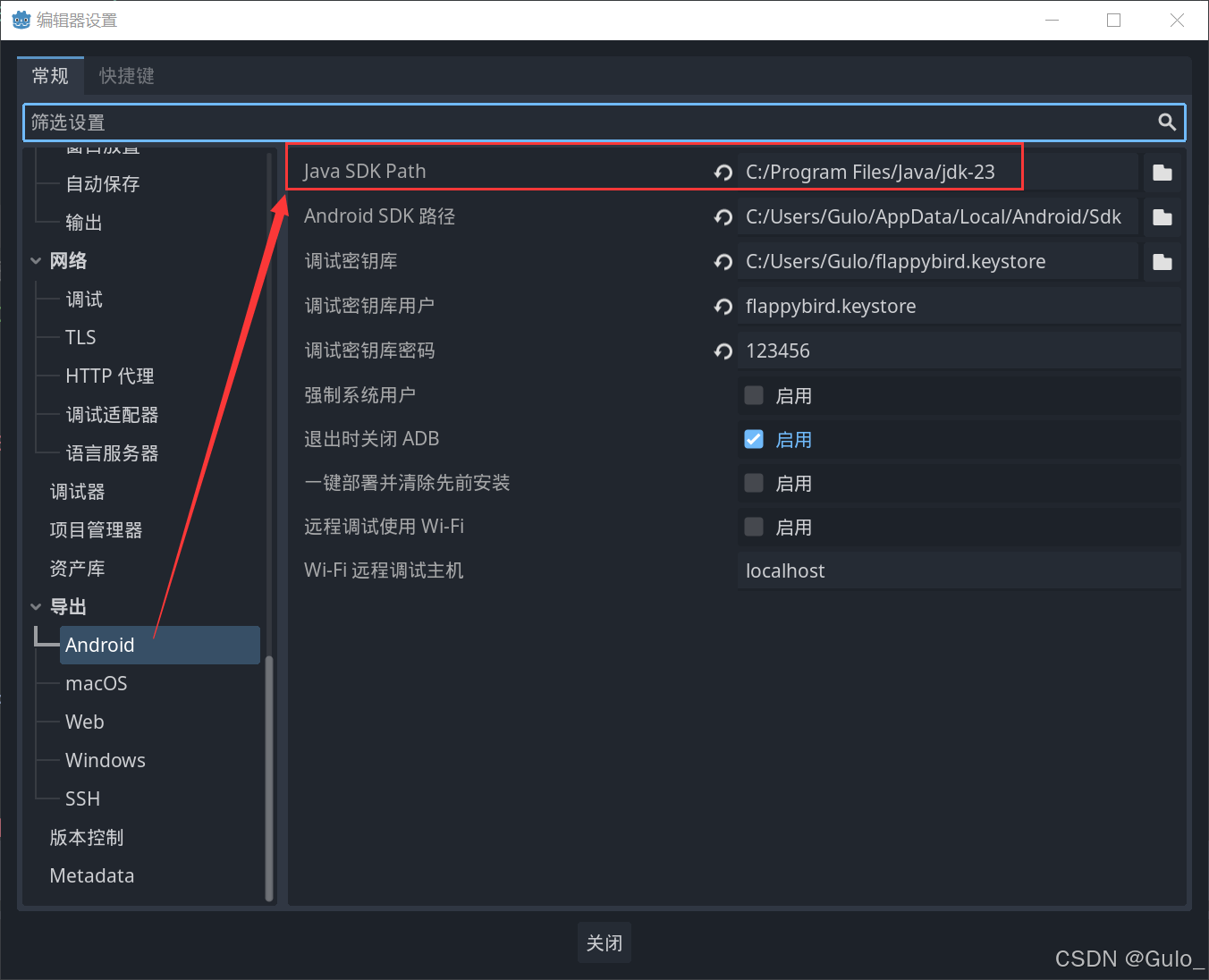Browse for 调试密钥库 file via folder icon
Image resolution: width=1209 pixels, height=980 pixels.
point(1162,261)
